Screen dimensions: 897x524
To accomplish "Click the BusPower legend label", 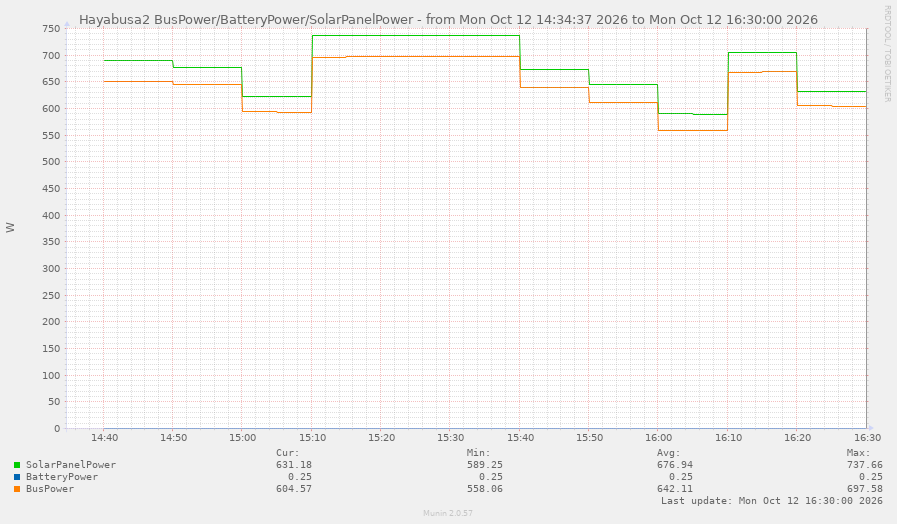I will coord(50,489).
